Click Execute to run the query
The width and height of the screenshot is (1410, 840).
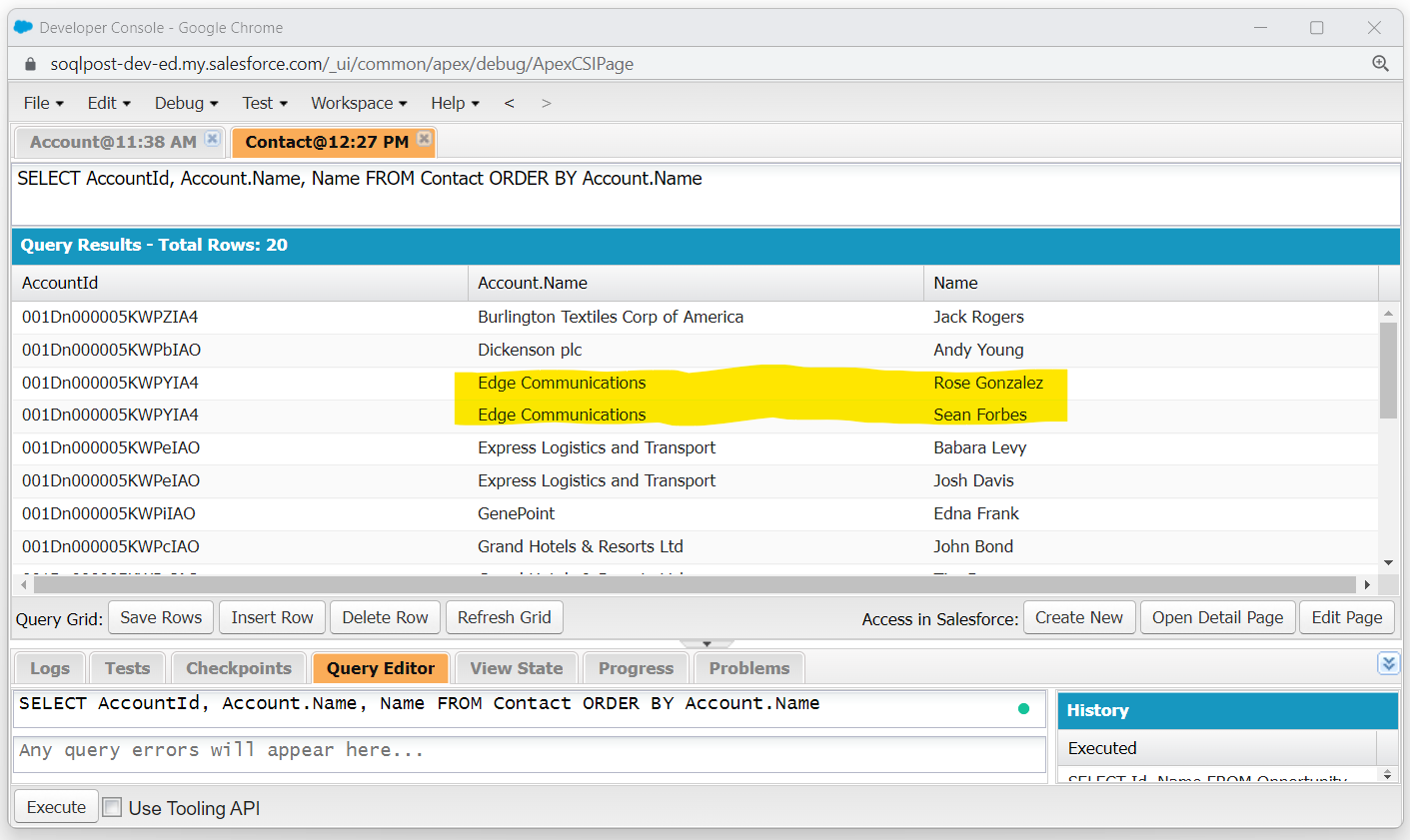tap(56, 807)
